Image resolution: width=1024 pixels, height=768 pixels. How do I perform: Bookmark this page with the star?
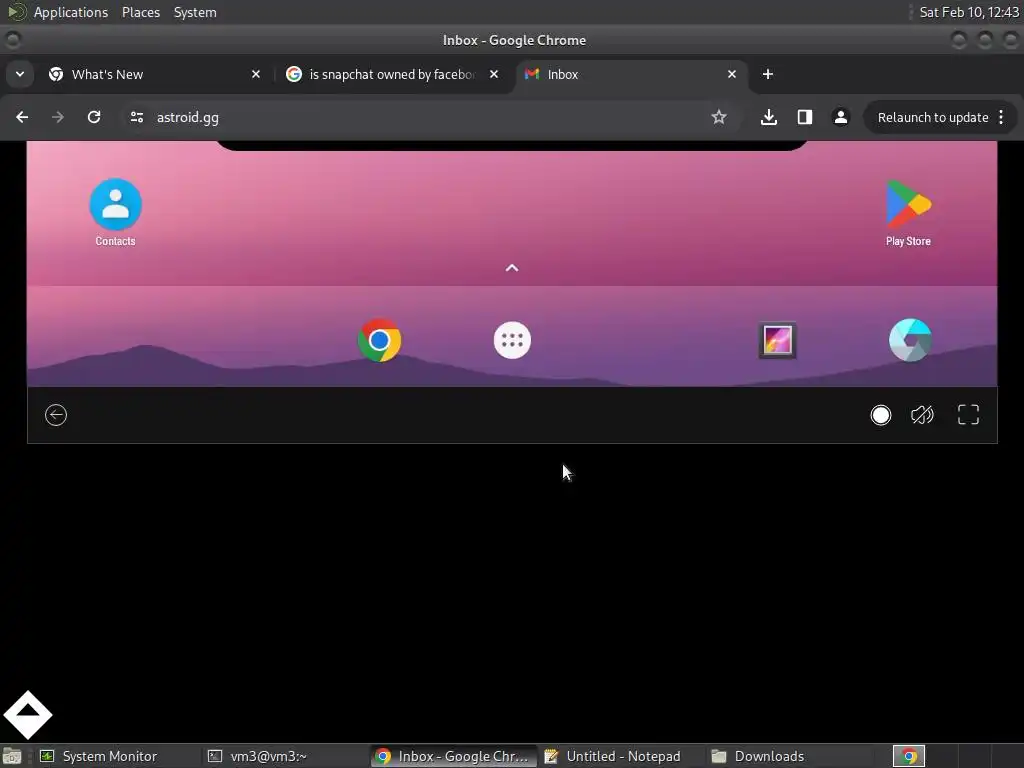pos(718,118)
